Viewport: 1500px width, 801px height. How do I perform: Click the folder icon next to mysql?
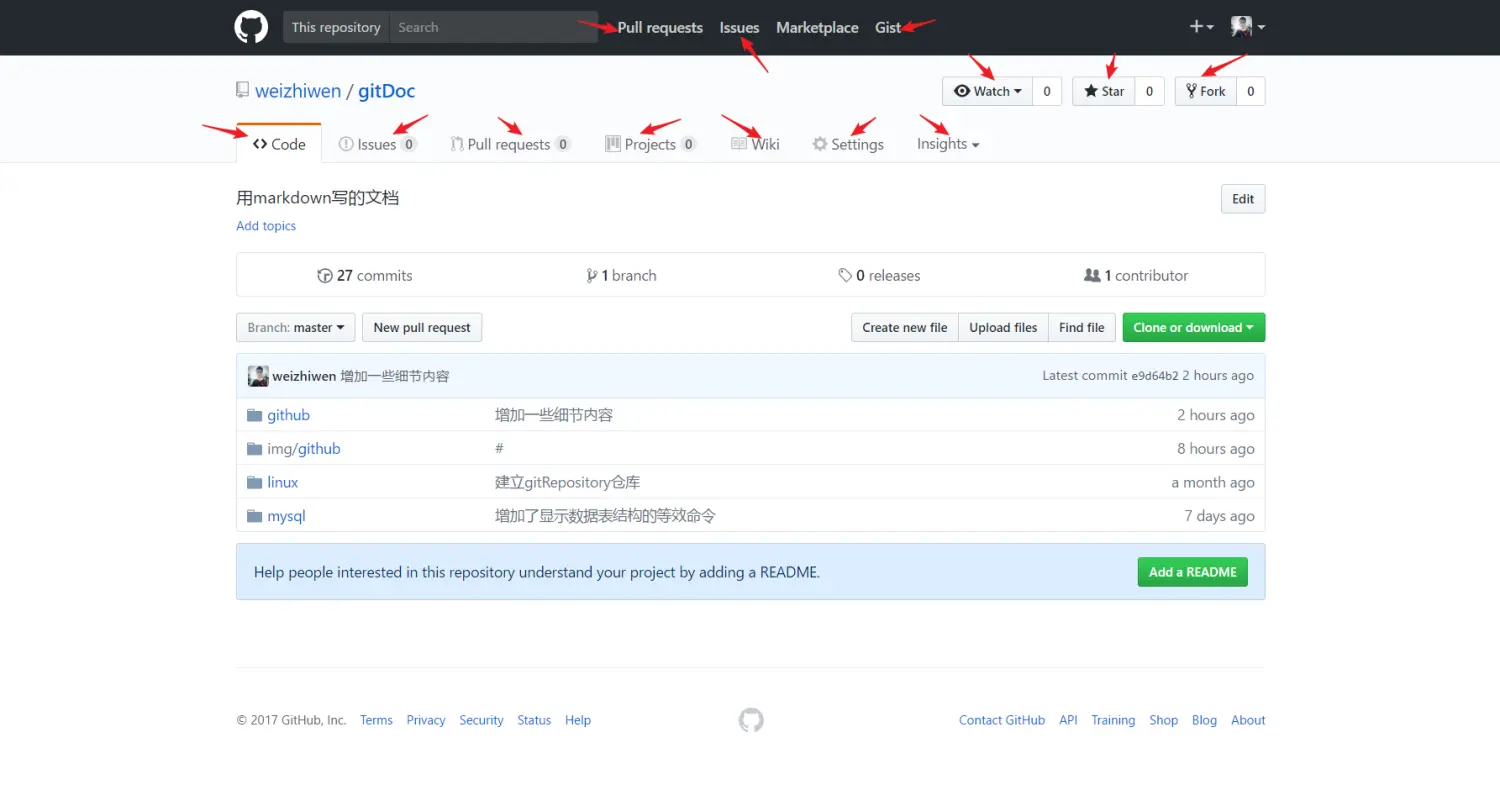point(255,516)
